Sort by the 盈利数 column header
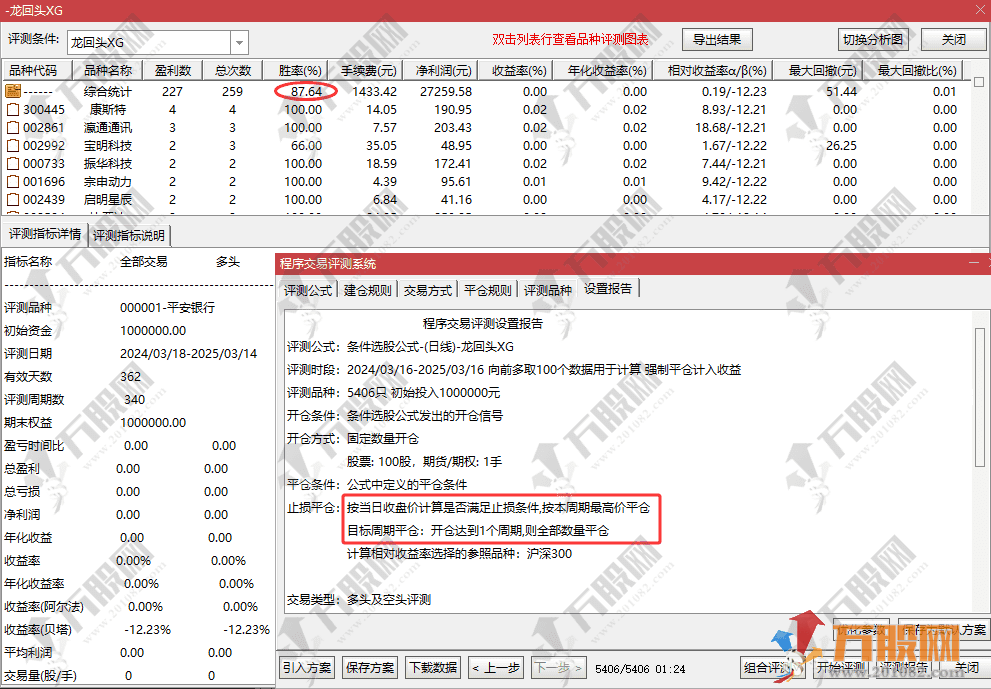The image size is (991, 689). pos(173,70)
